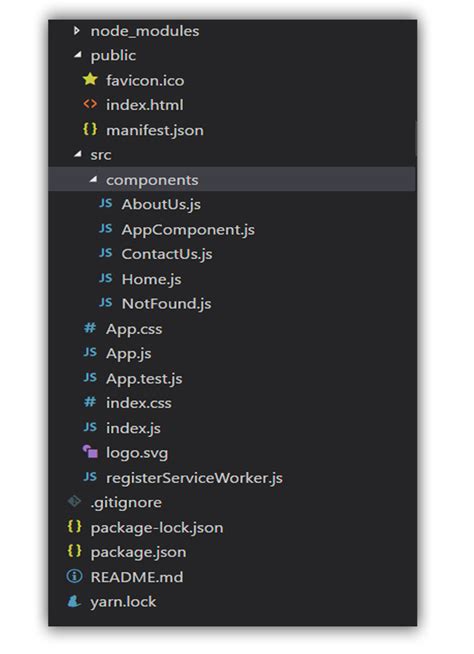Screen dimensions: 474x654
Task: Open the AboutUs.js file
Action: [161, 205]
